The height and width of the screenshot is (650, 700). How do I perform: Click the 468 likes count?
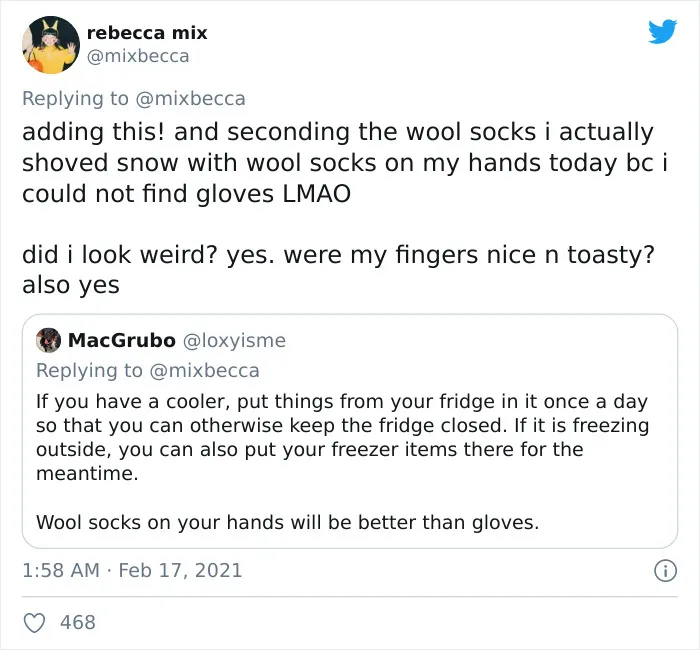pyautogui.click(x=78, y=623)
